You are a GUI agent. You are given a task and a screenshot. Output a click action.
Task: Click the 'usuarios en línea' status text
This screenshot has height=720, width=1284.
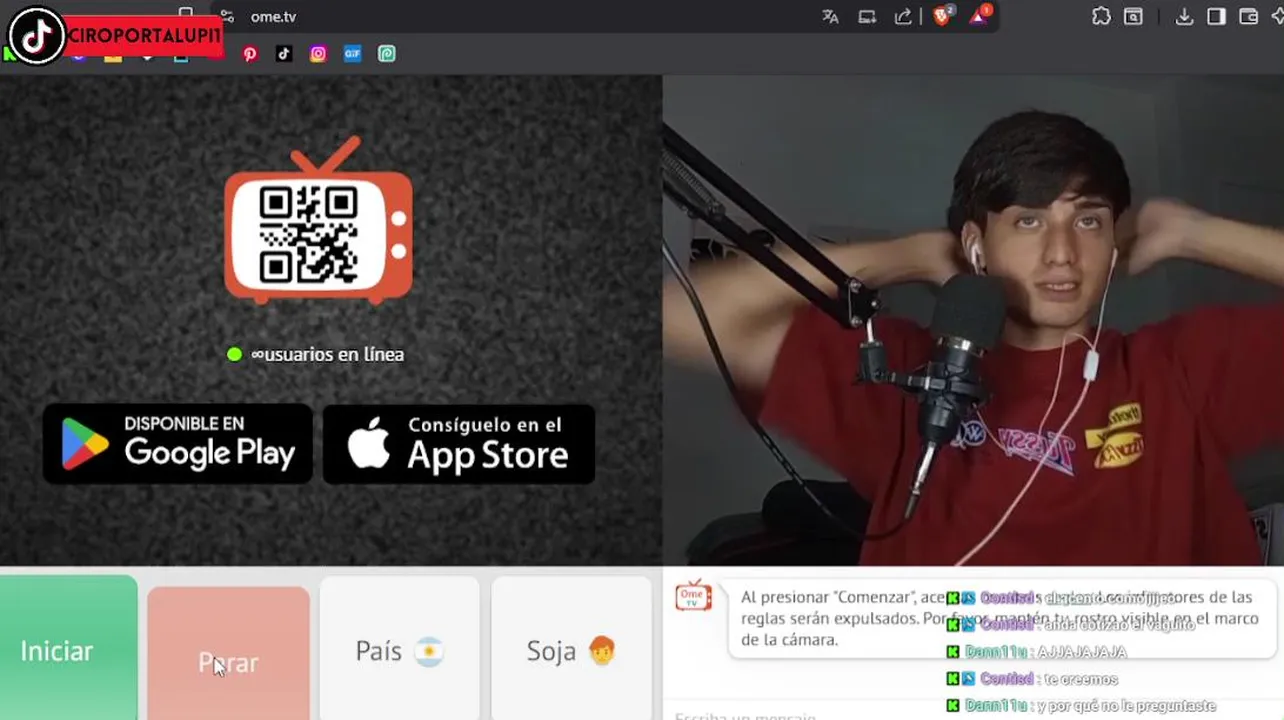[x=327, y=354]
